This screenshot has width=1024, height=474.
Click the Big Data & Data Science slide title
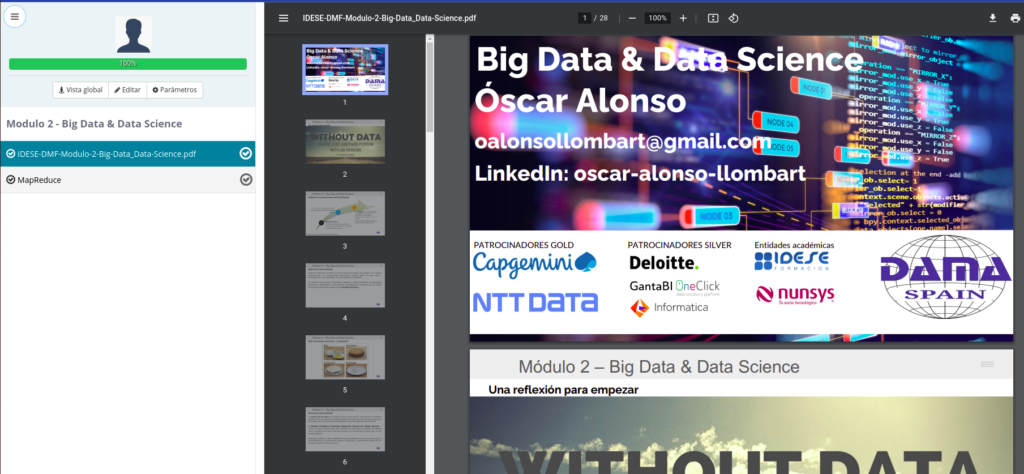coord(670,59)
